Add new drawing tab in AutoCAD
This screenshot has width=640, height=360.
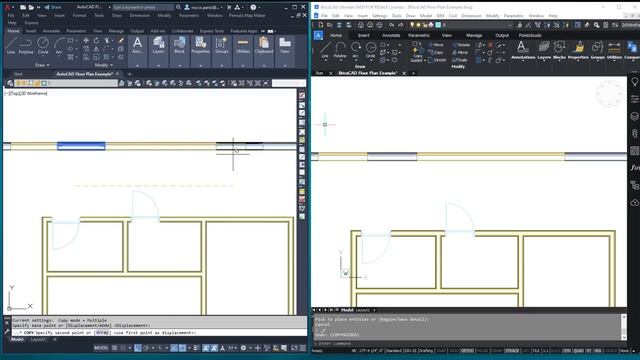(x=129, y=74)
